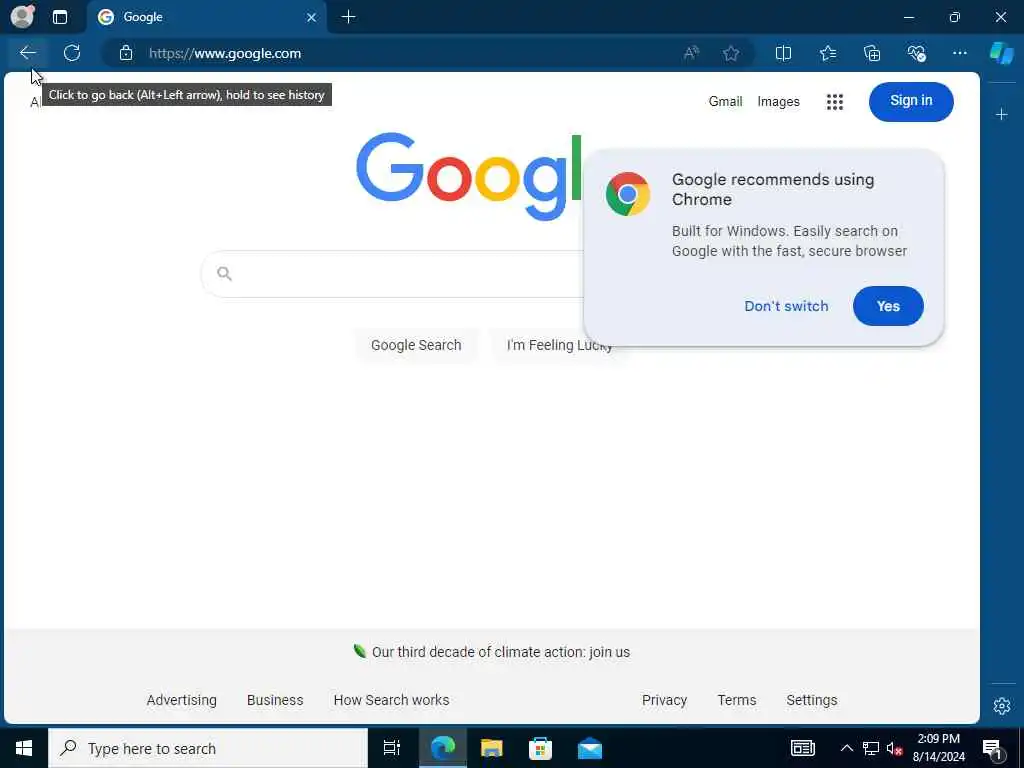The height and width of the screenshot is (768, 1024).
Task: Open Settings and more ellipsis menu
Action: (959, 53)
